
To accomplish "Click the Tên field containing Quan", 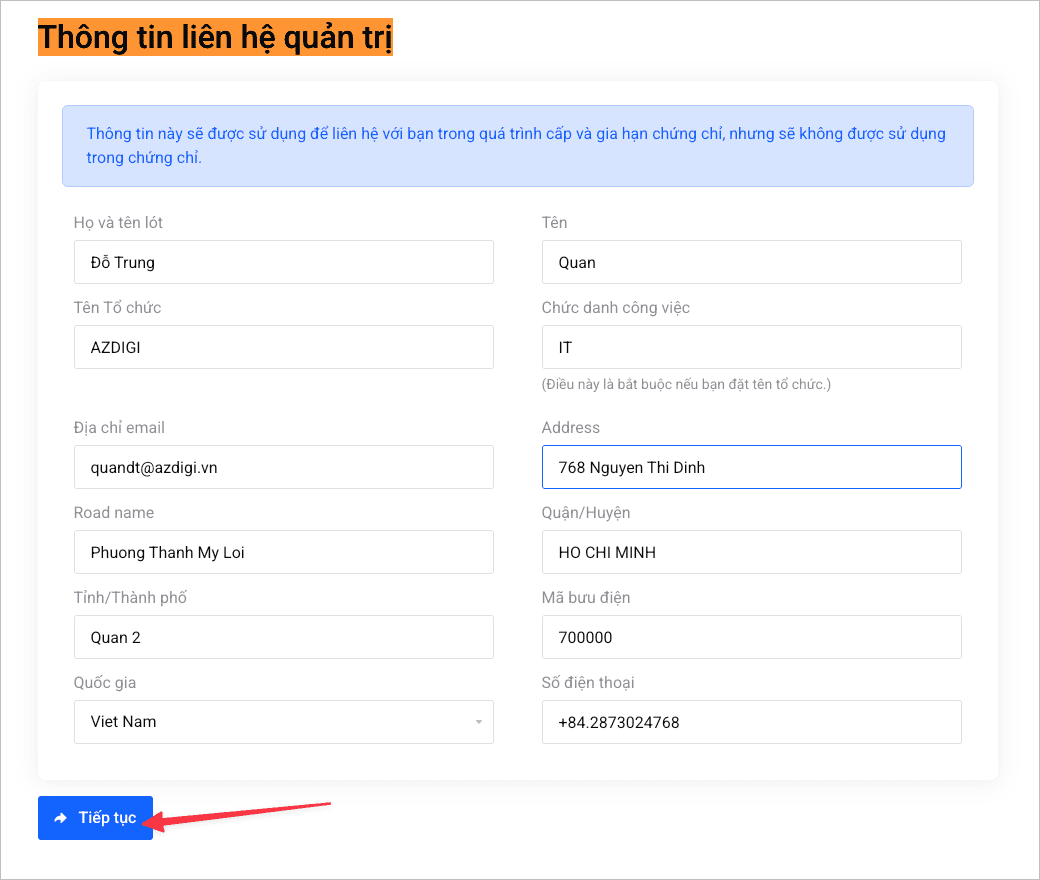I will 751,262.
